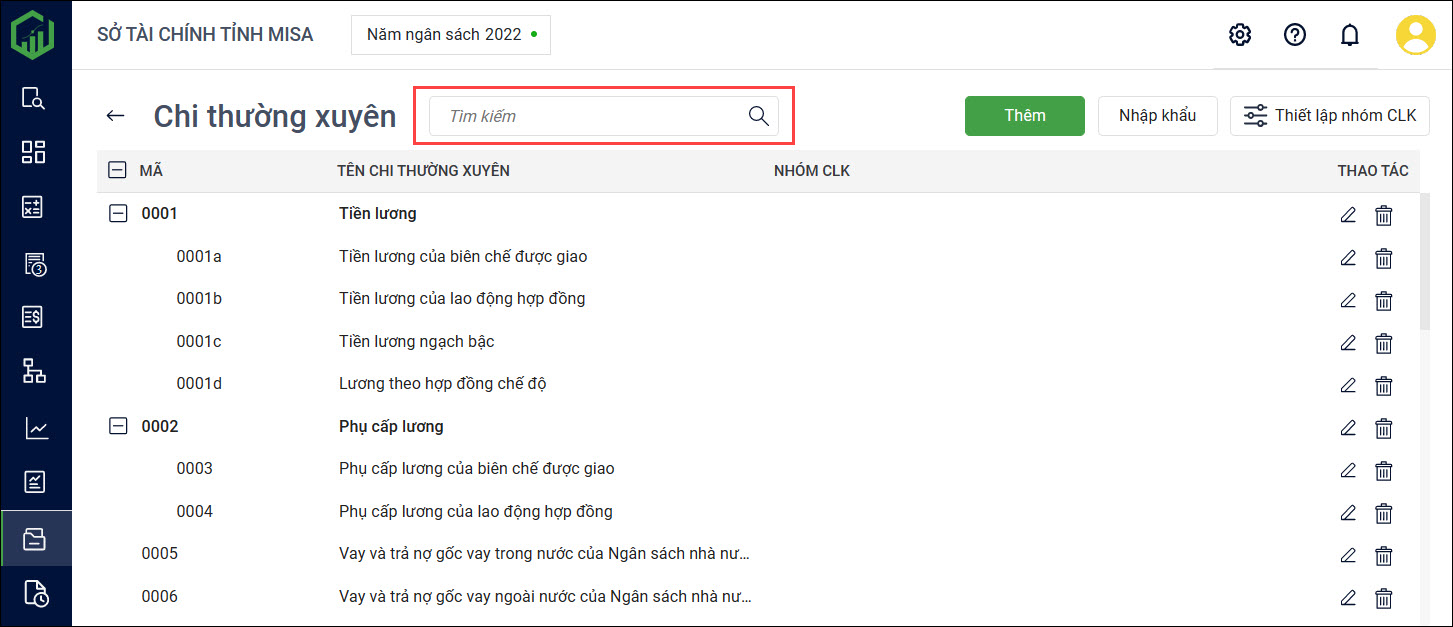Collapse the 0002 Phụ cấp lương group
Image resolution: width=1453 pixels, height=627 pixels.
click(x=118, y=426)
